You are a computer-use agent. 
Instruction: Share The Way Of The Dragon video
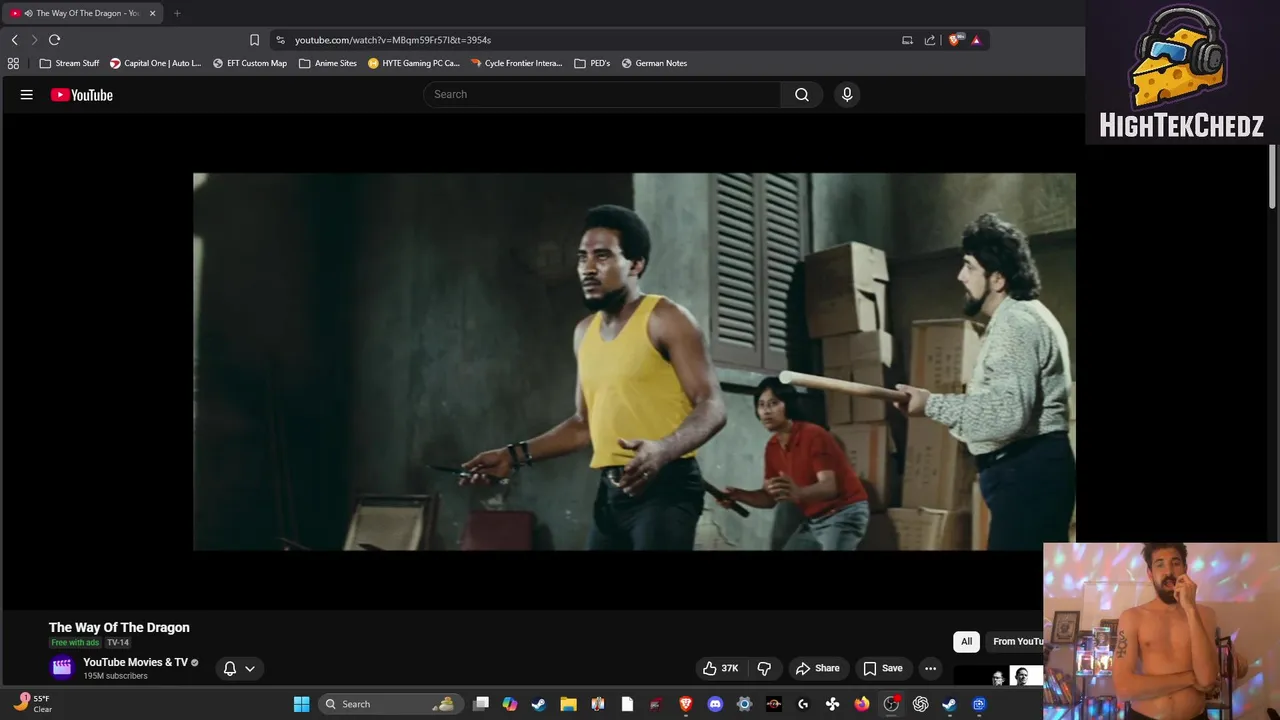click(x=817, y=668)
